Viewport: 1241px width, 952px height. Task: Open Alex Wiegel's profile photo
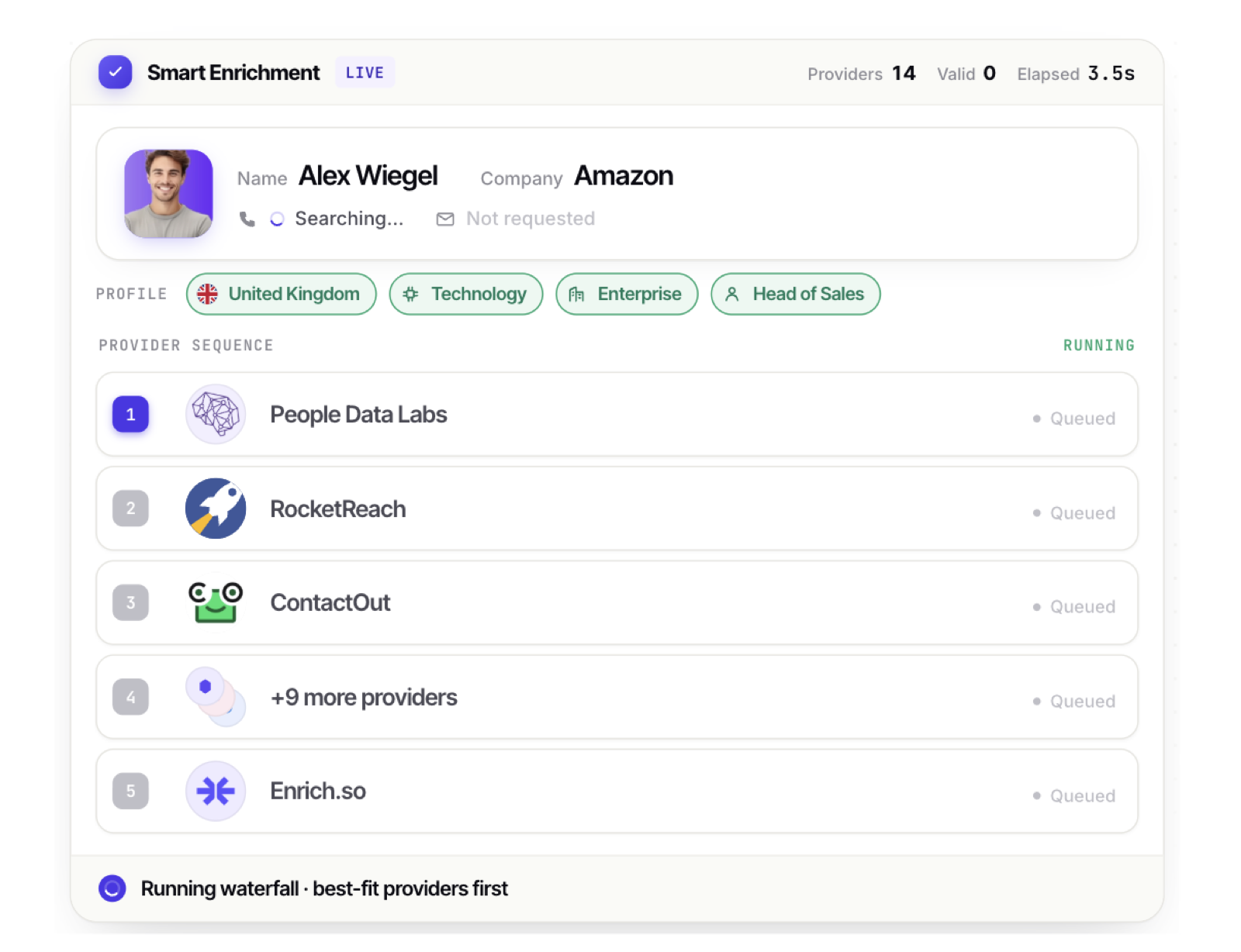pos(168,193)
